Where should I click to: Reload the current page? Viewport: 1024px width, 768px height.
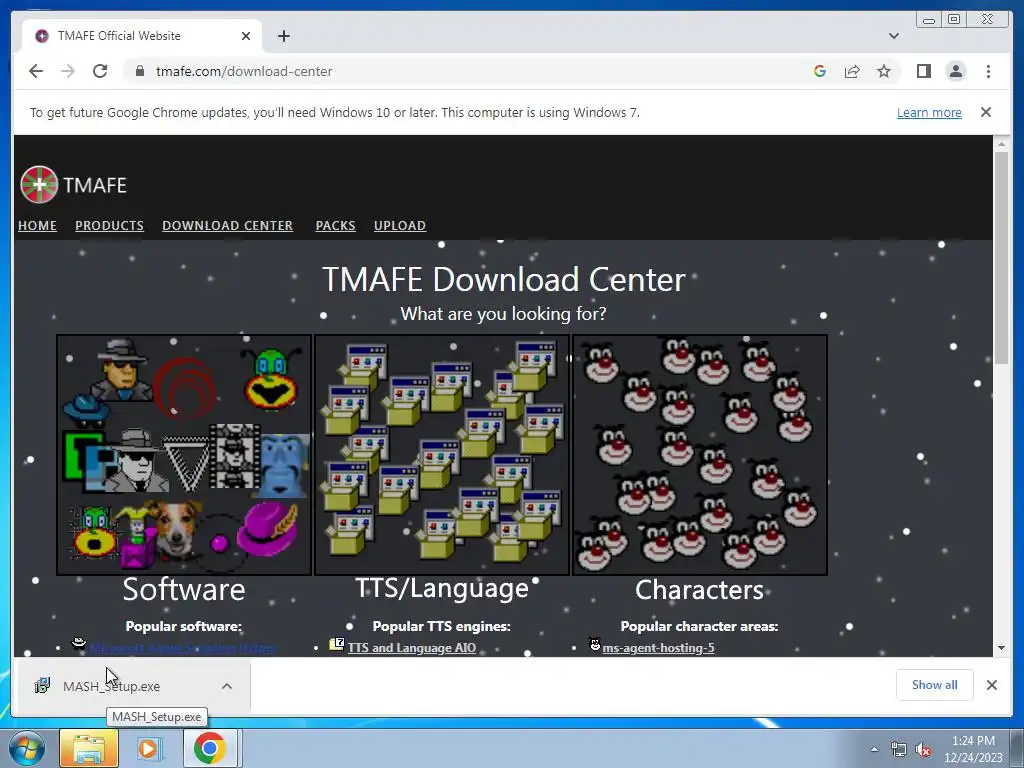point(100,71)
